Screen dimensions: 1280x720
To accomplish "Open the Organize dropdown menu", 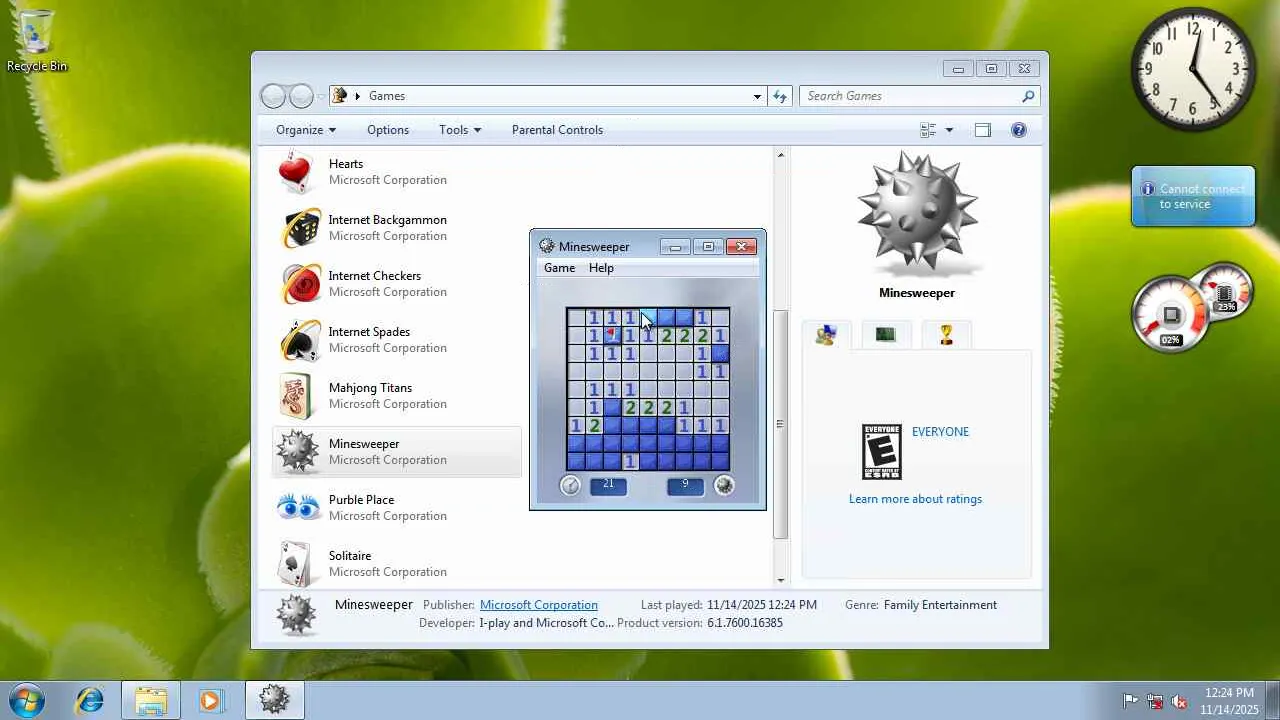I will (306, 130).
